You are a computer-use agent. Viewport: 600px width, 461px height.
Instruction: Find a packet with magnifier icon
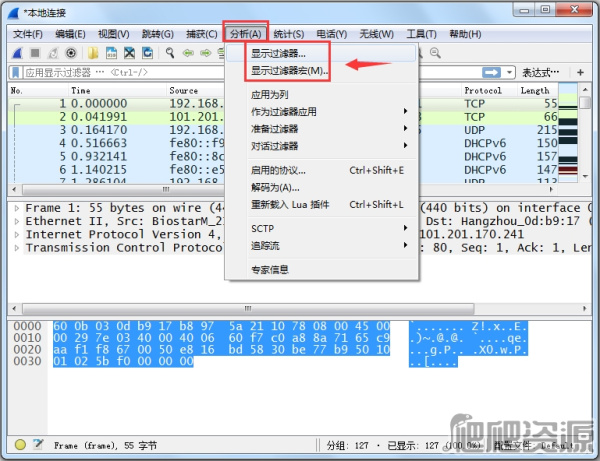click(170, 53)
